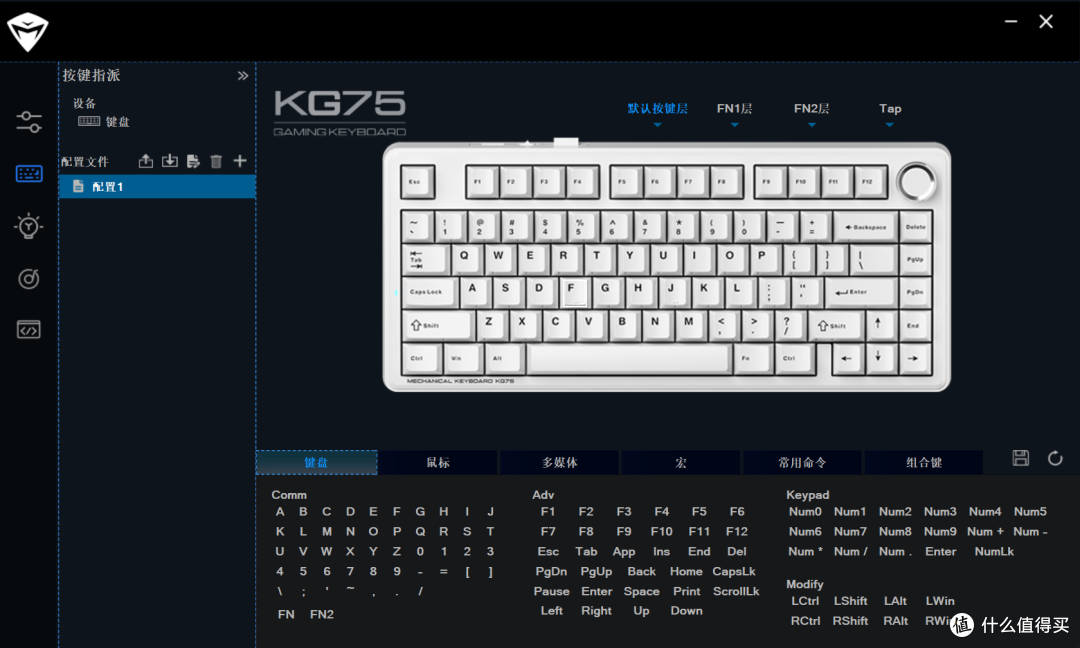Open the 常用命令 tab
Screen dimensions: 1080x648
click(802, 462)
